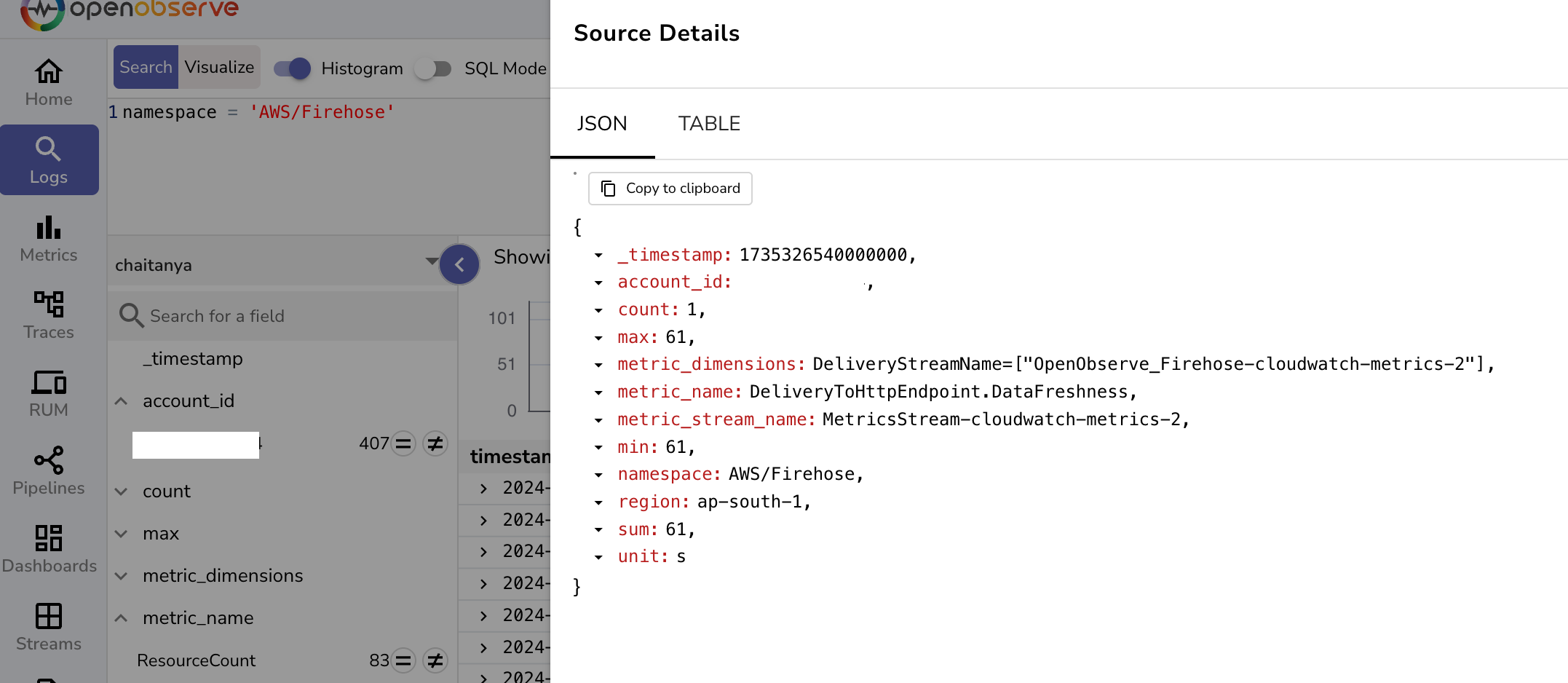The width and height of the screenshot is (1568, 683).
Task: Include account_id value with equals icon
Action: (403, 443)
